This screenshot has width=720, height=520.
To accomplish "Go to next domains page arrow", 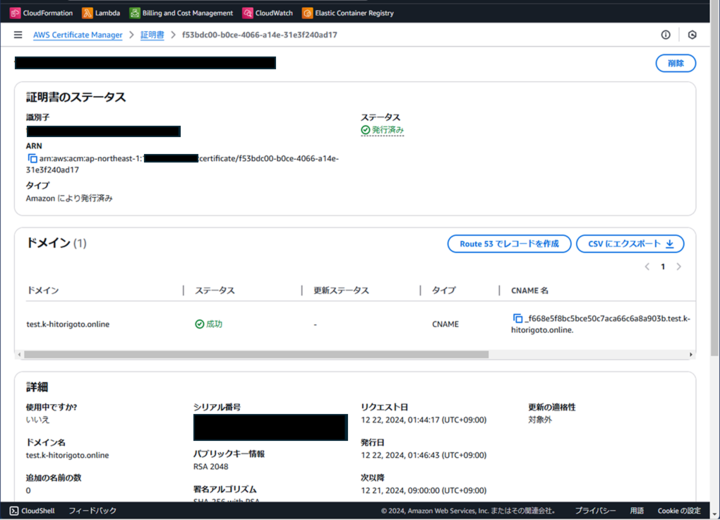I will pos(679,267).
